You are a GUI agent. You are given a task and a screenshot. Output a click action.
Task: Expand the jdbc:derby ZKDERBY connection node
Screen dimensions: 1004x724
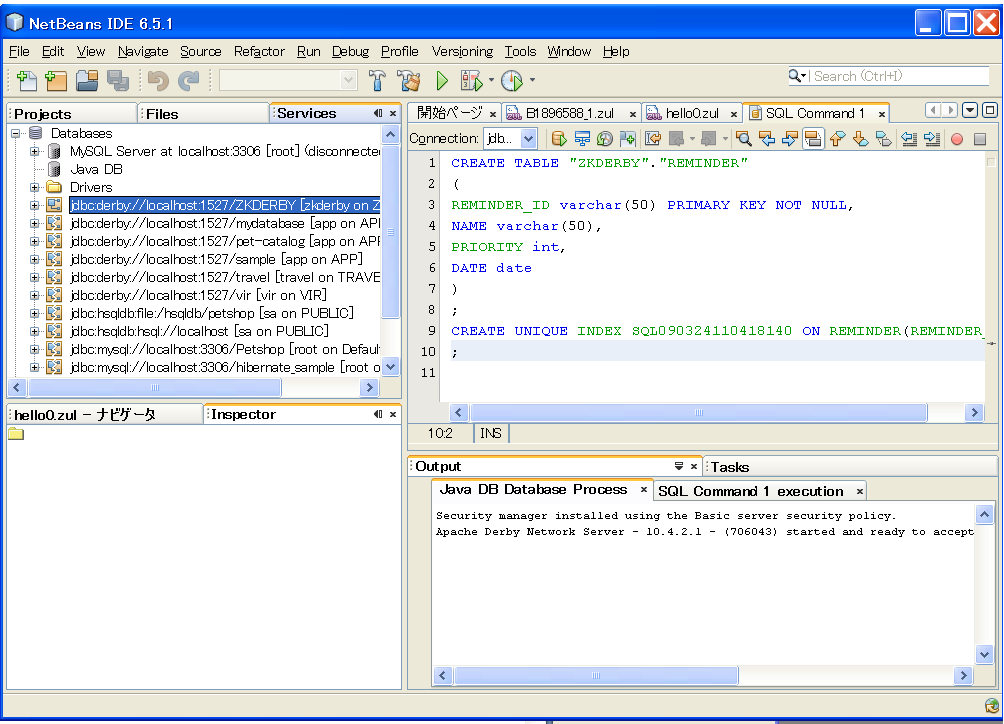point(35,205)
